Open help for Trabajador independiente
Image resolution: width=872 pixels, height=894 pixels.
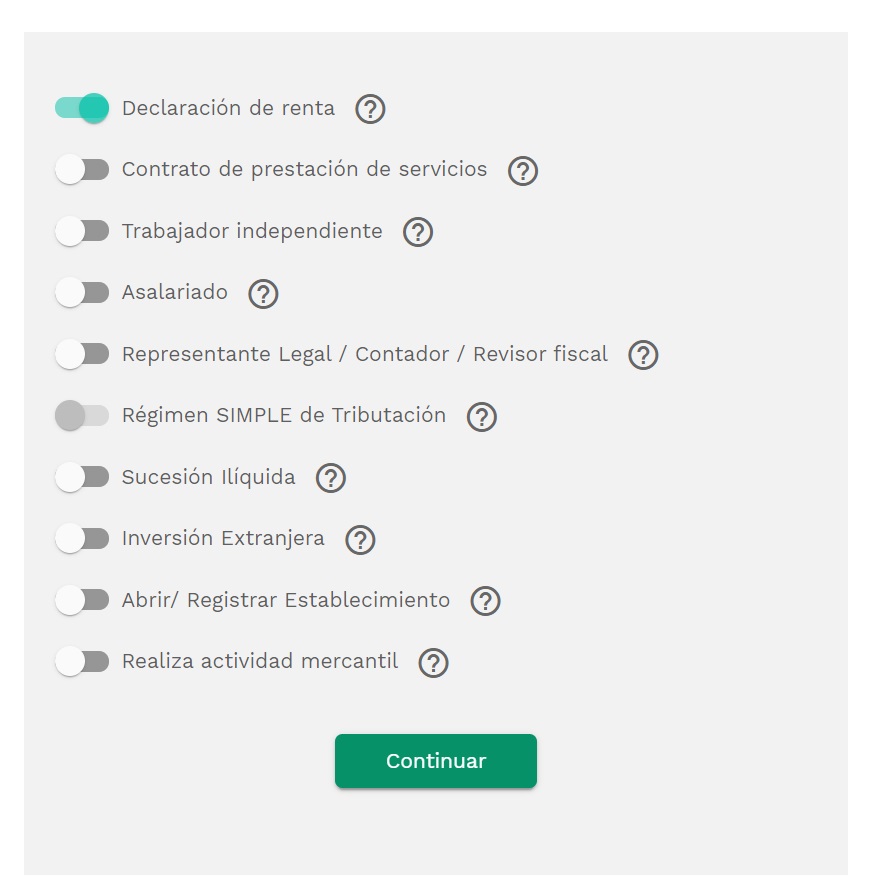coord(418,232)
